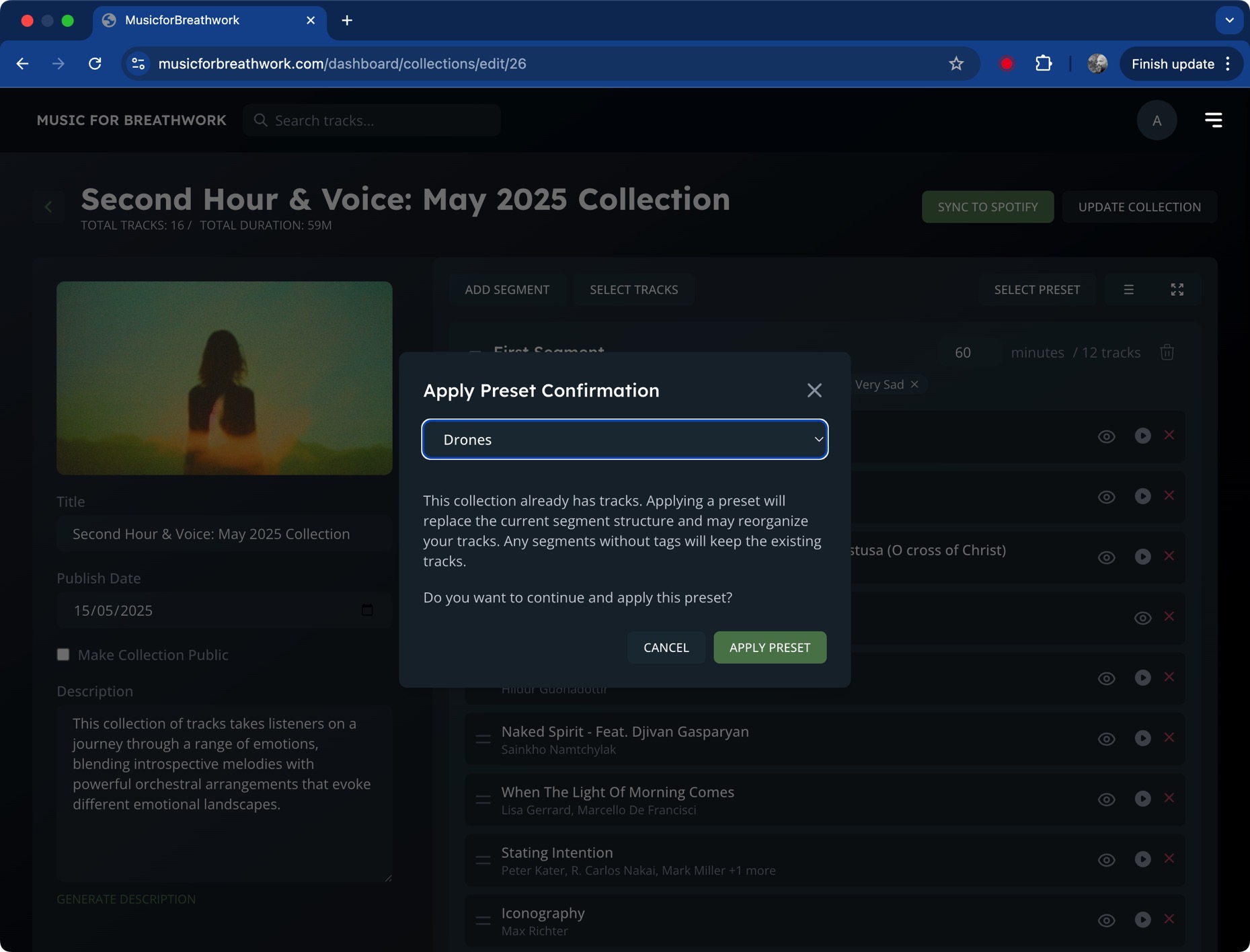Image resolution: width=1250 pixels, height=952 pixels.
Task: Remove the Very Sad tag
Action: [x=914, y=385]
